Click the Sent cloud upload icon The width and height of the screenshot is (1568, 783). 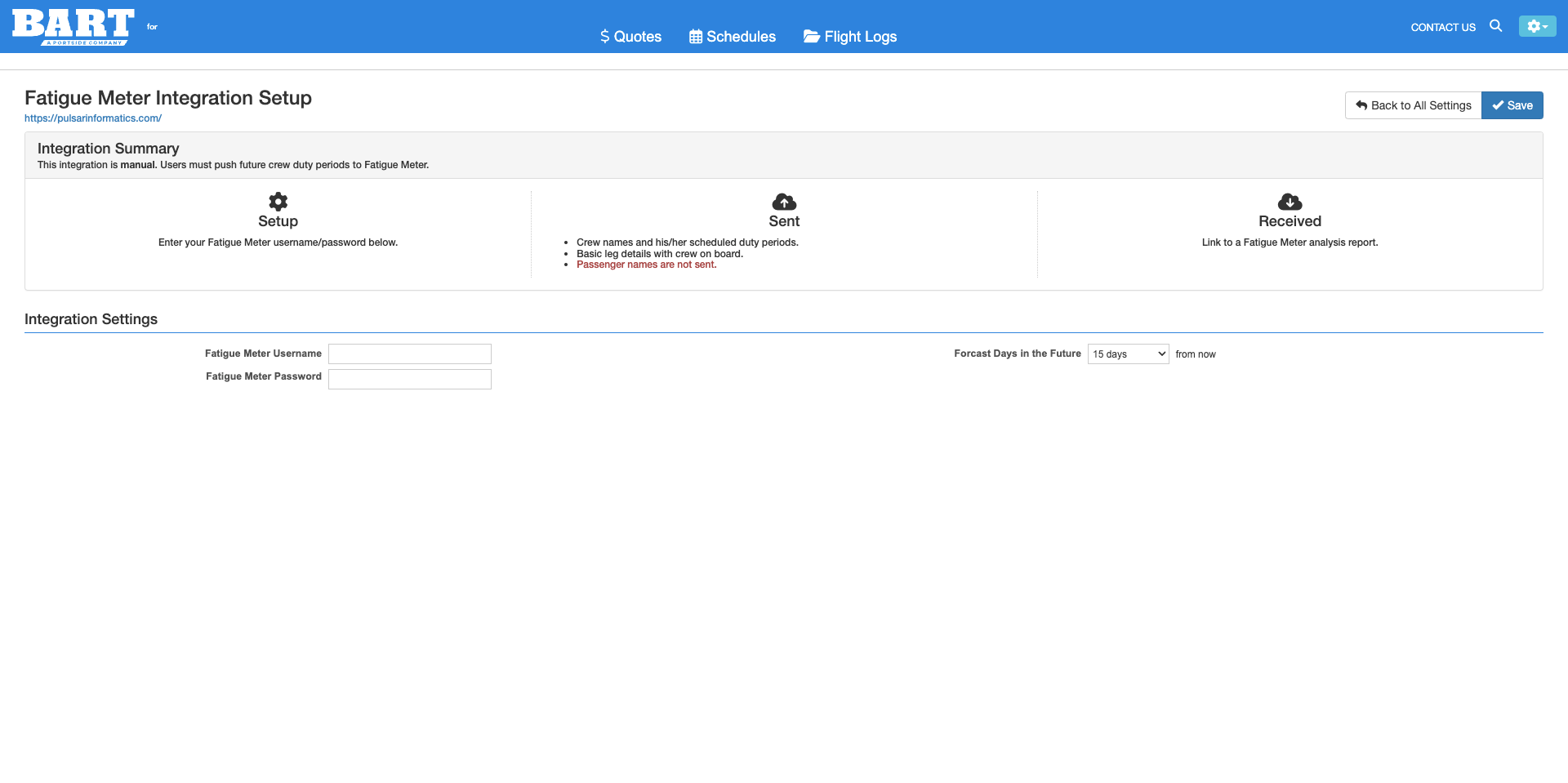pos(784,202)
